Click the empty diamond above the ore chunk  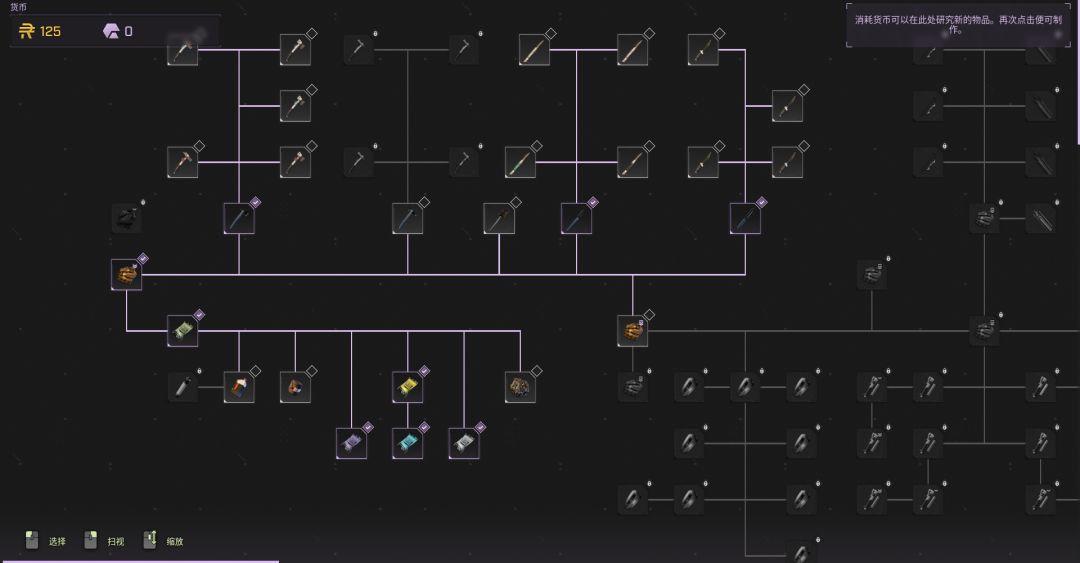[536, 371]
